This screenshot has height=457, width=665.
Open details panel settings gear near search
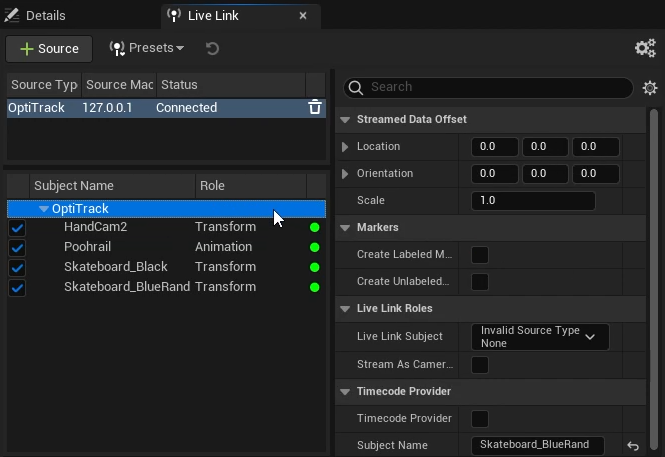pos(650,88)
